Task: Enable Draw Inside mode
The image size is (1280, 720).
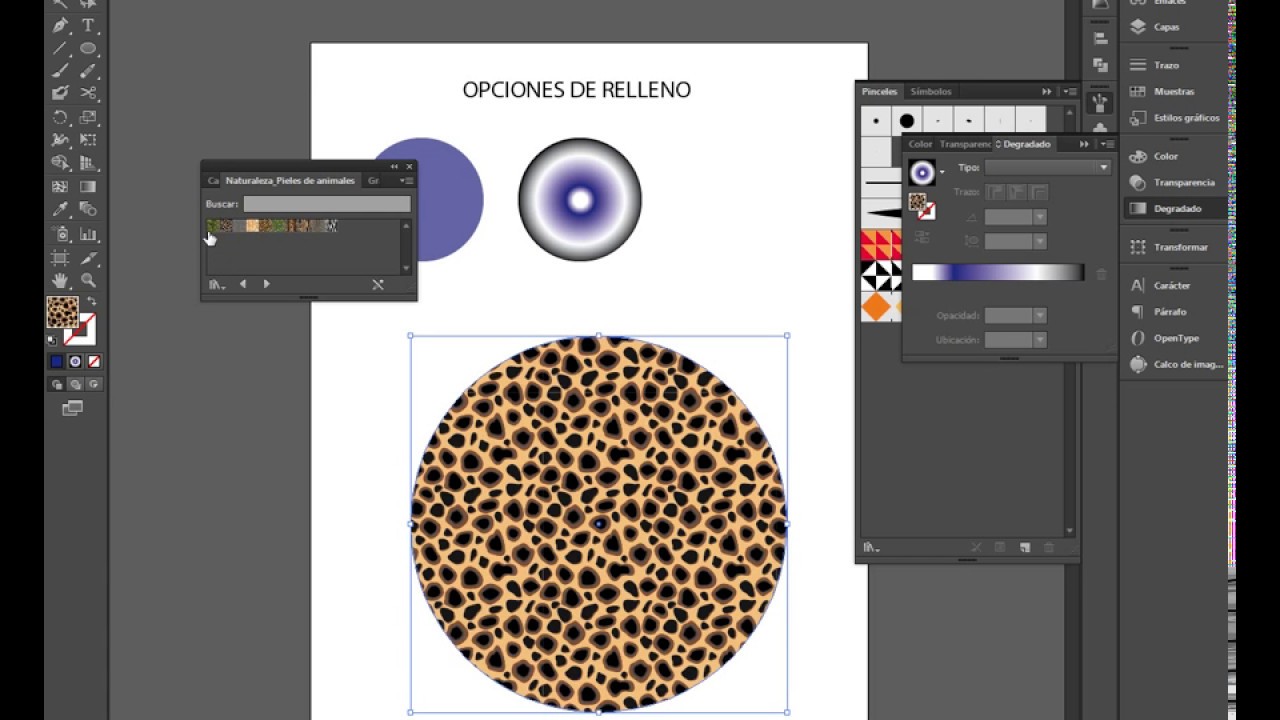Action: (94, 384)
